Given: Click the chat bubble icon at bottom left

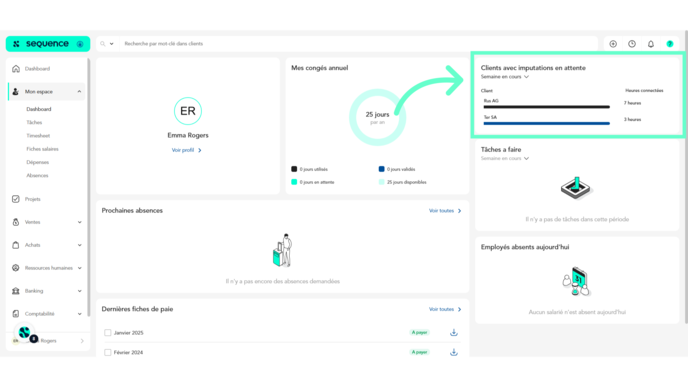Looking at the screenshot, I should 25,333.
